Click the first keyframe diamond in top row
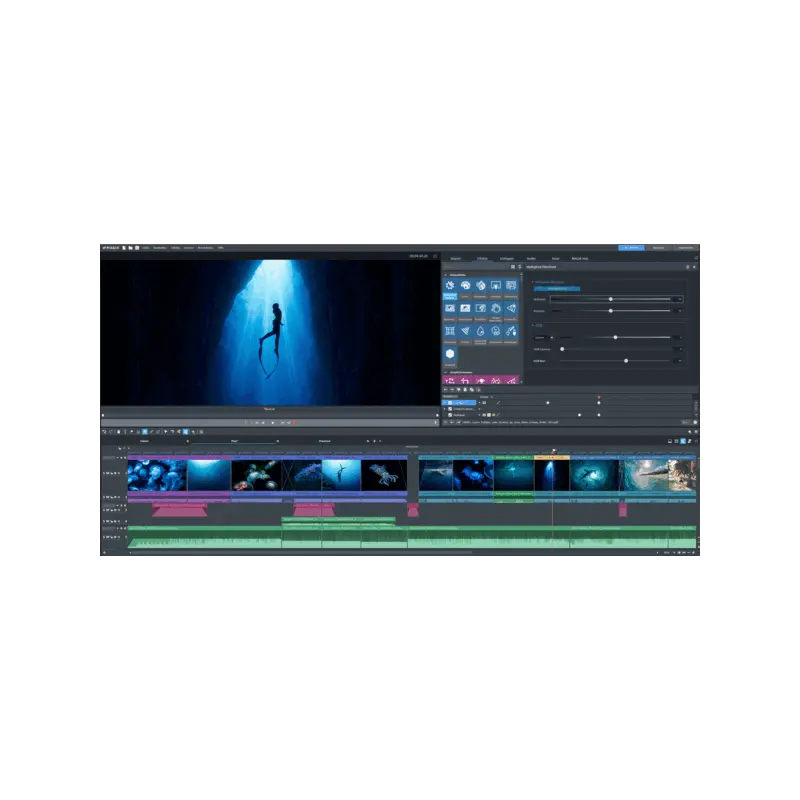Viewport: 800px width, 800px height. (548, 403)
